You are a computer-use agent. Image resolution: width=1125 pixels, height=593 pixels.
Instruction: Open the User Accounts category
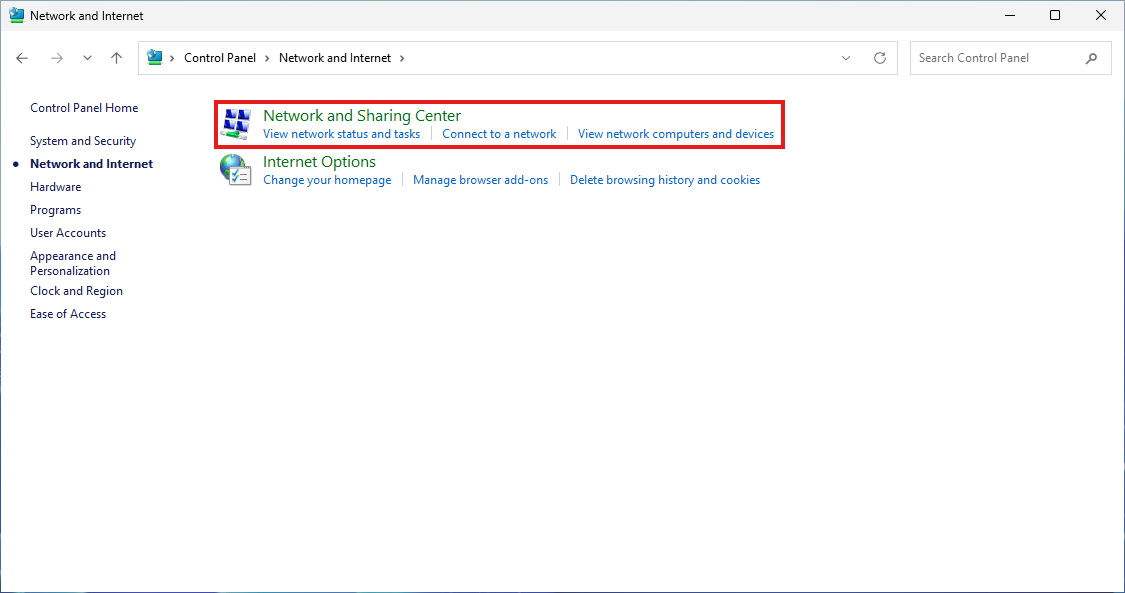pyautogui.click(x=68, y=233)
